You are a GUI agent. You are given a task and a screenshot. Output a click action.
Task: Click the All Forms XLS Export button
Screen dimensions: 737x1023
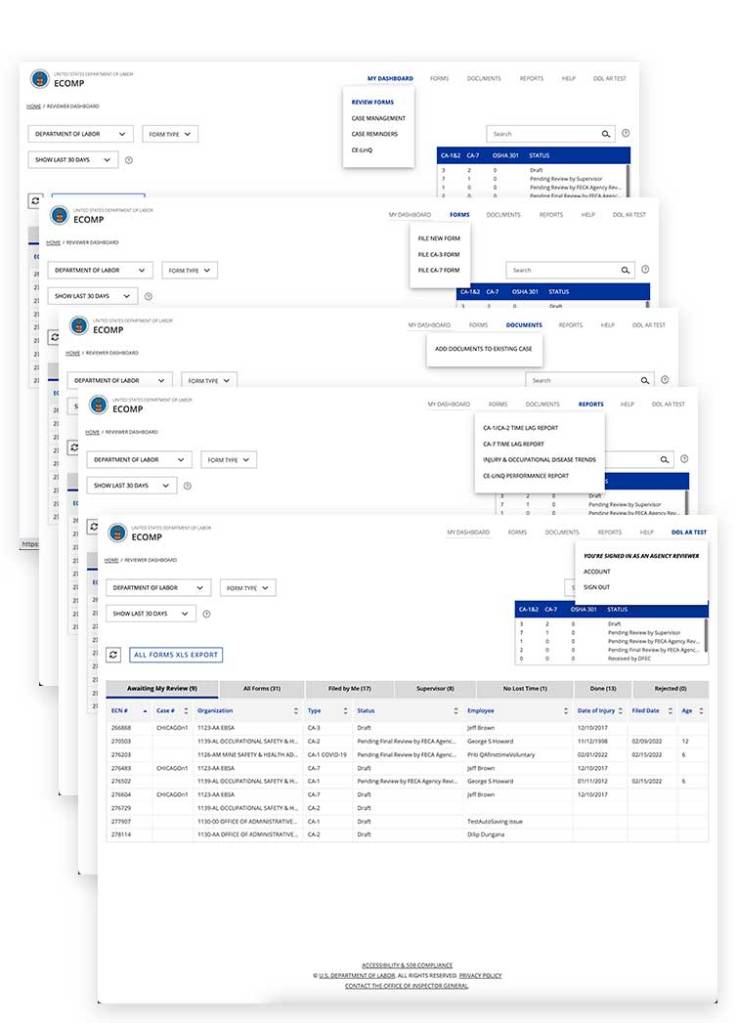[177, 654]
